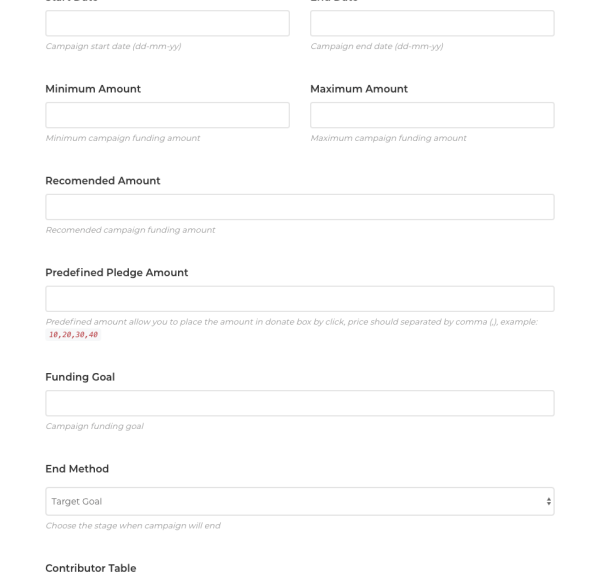Click the red 10,20,30,40 example code

[x=73, y=335]
